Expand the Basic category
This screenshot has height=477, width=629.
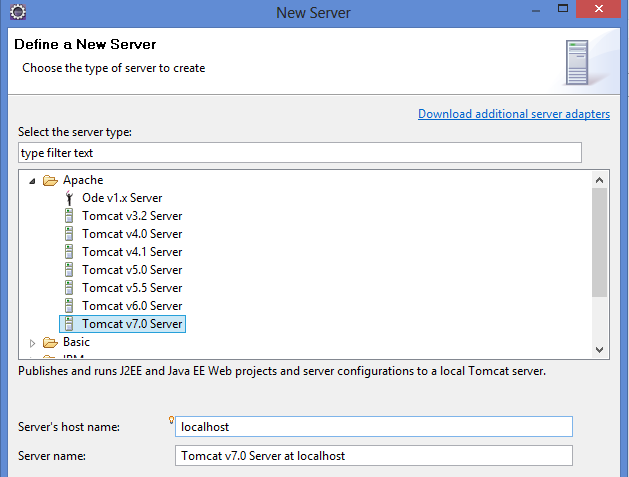click(x=32, y=343)
